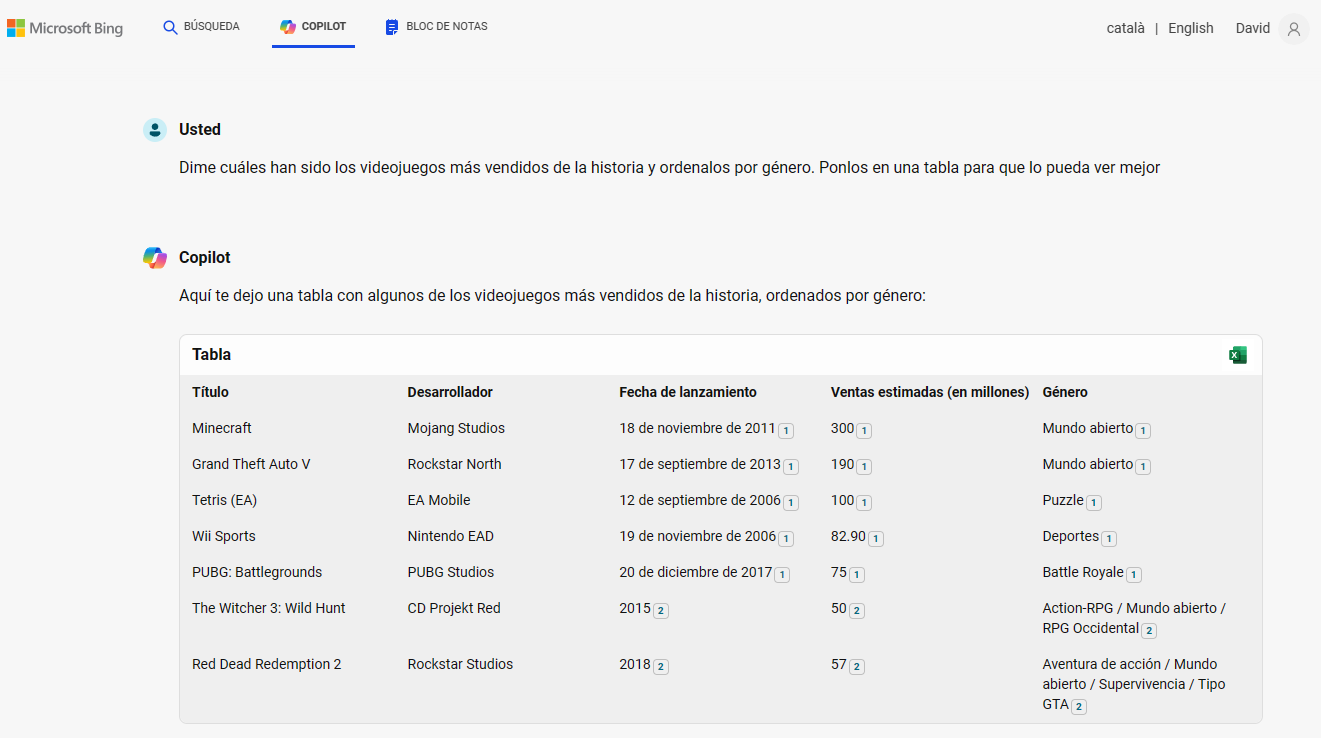
Task: Click the Género column header
Action: pos(1065,392)
